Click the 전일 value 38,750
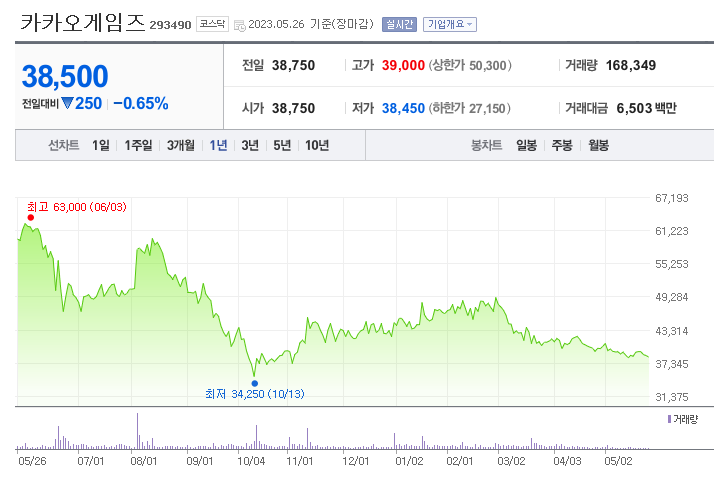 pos(293,66)
